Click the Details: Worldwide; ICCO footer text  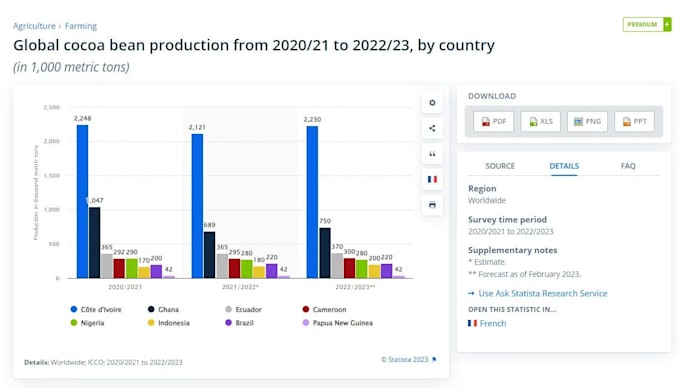coord(103,362)
